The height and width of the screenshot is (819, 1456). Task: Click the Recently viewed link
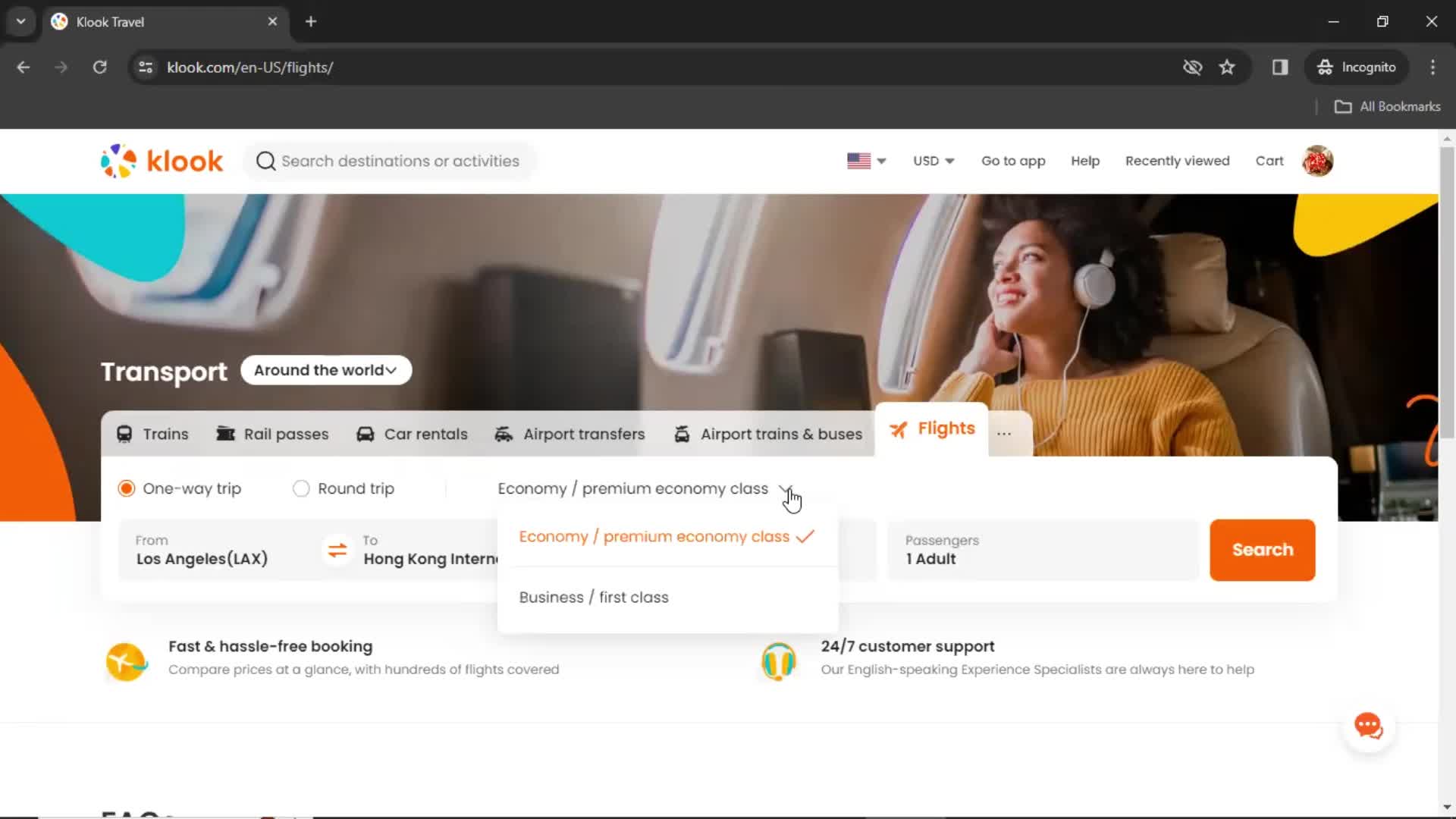pos(1178,161)
